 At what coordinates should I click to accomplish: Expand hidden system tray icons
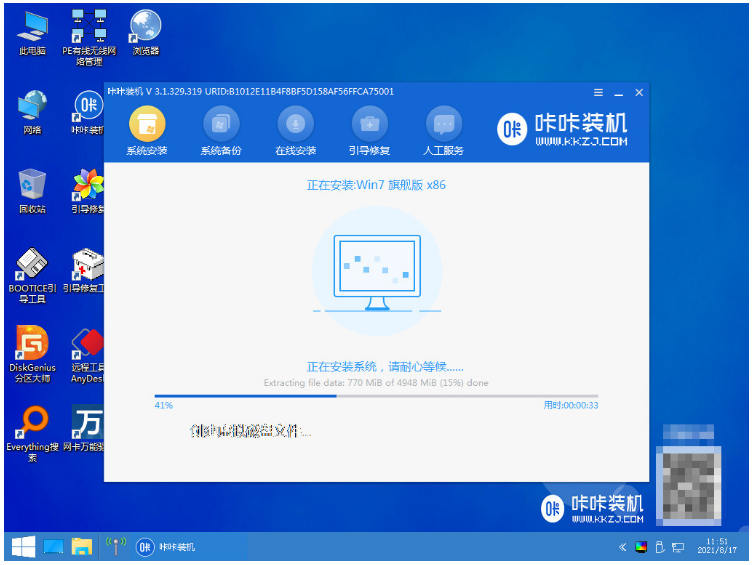tap(623, 547)
